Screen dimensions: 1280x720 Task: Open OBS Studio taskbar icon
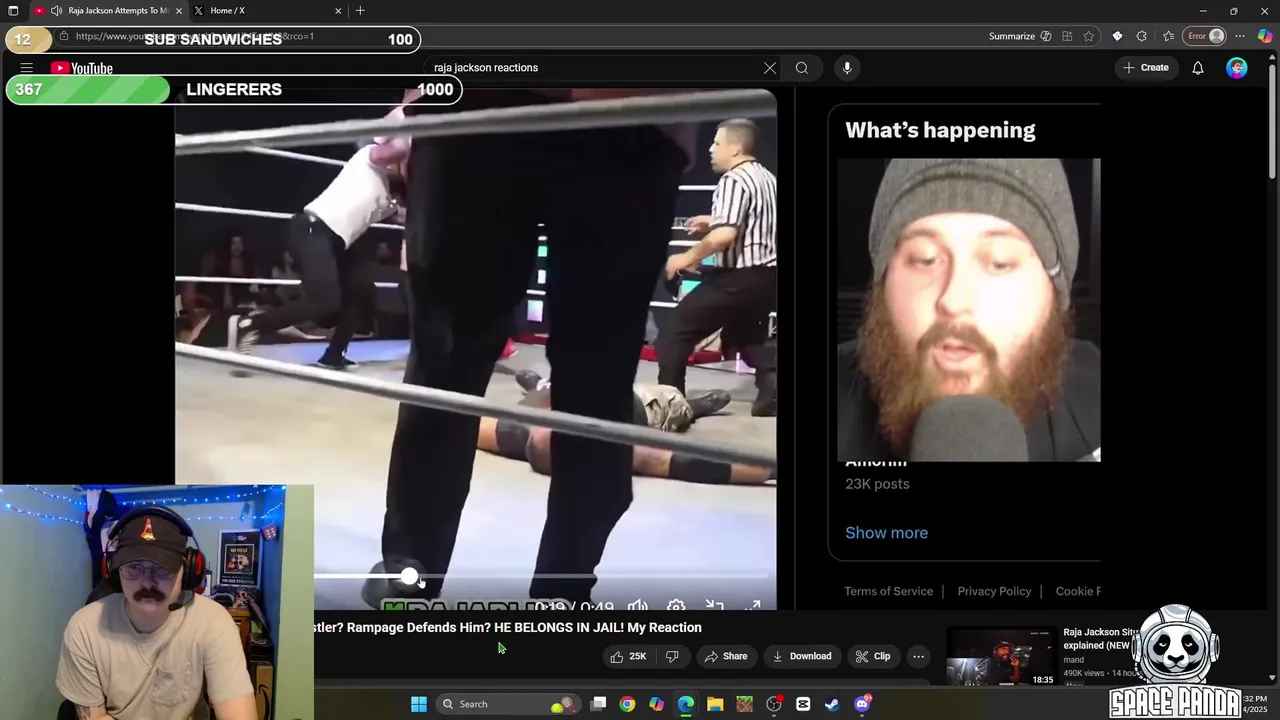coord(774,704)
